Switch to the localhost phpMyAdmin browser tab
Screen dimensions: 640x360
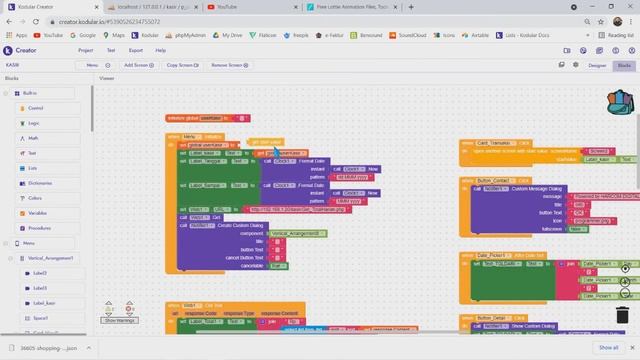pyautogui.click(x=153, y=7)
